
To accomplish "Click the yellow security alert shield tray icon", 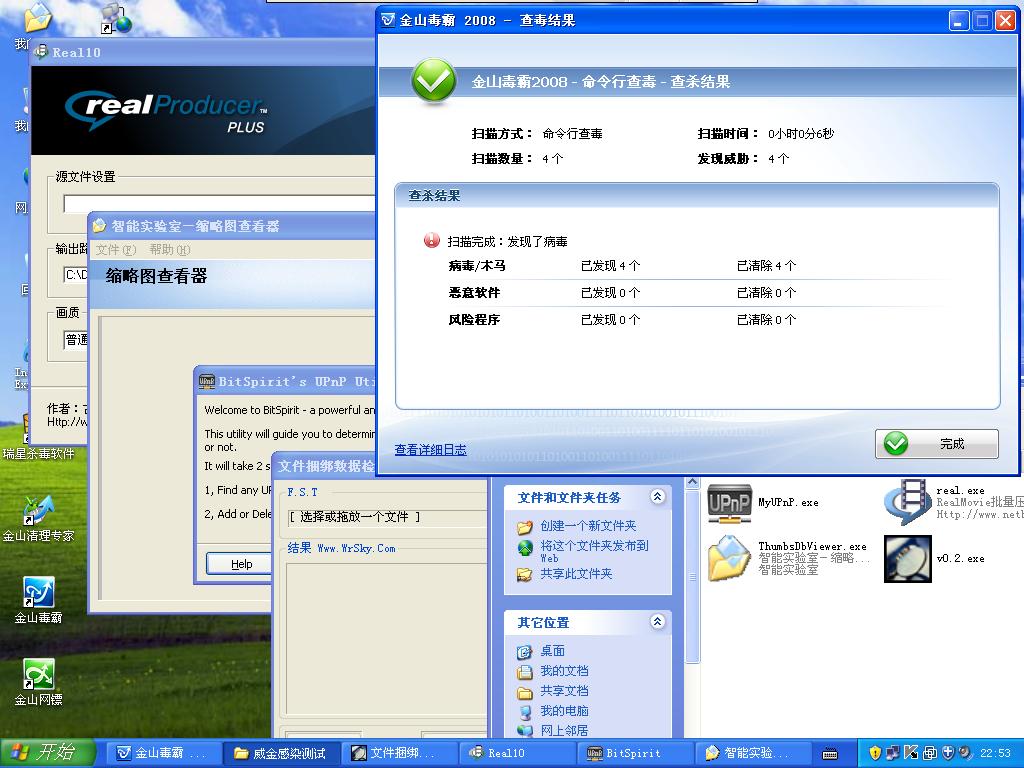I will click(875, 753).
